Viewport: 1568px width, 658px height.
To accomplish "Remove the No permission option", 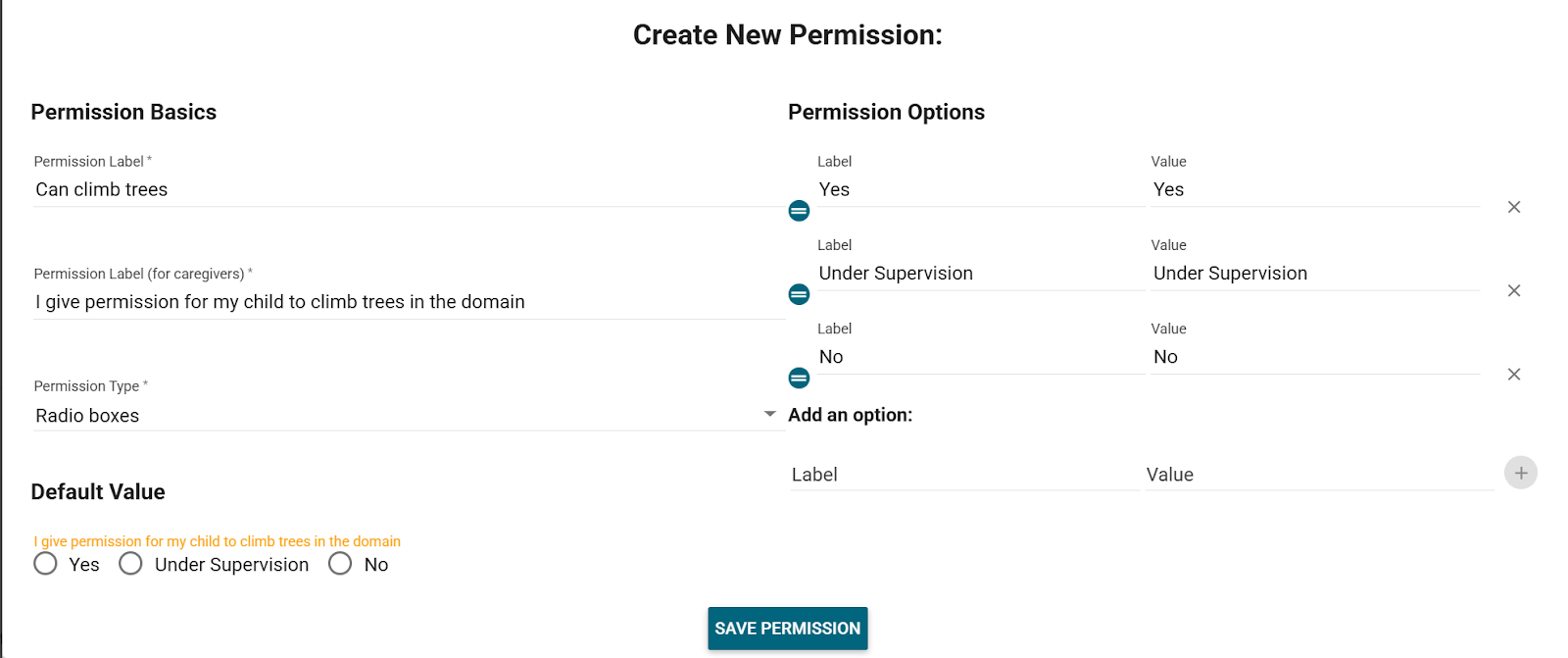I will [1514, 375].
